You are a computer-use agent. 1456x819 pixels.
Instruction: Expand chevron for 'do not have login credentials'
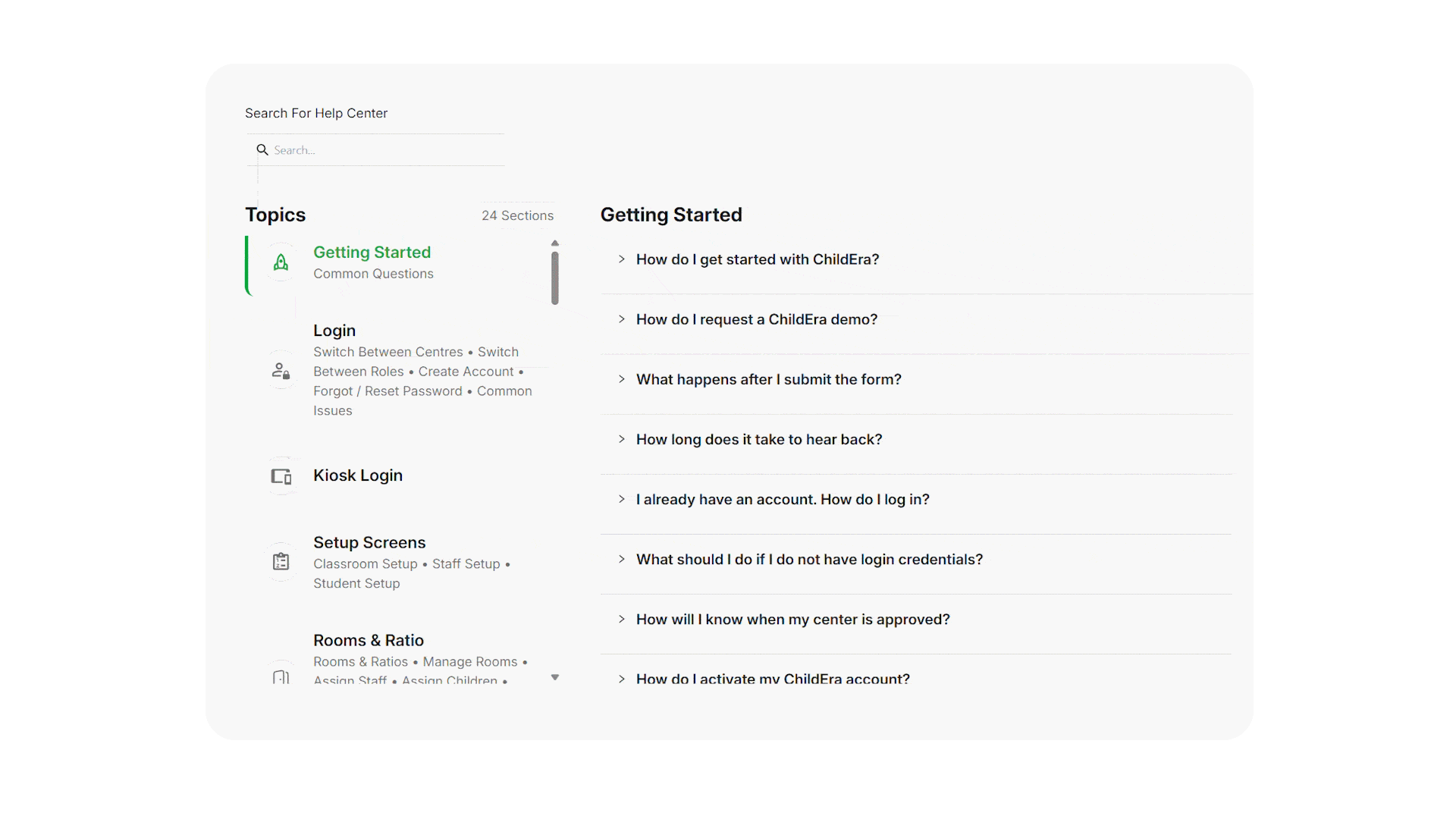[x=622, y=559]
